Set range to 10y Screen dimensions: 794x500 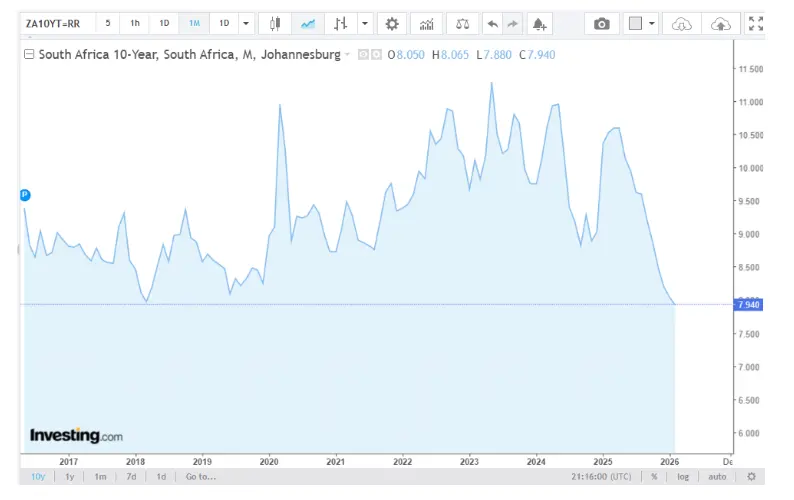(x=38, y=477)
